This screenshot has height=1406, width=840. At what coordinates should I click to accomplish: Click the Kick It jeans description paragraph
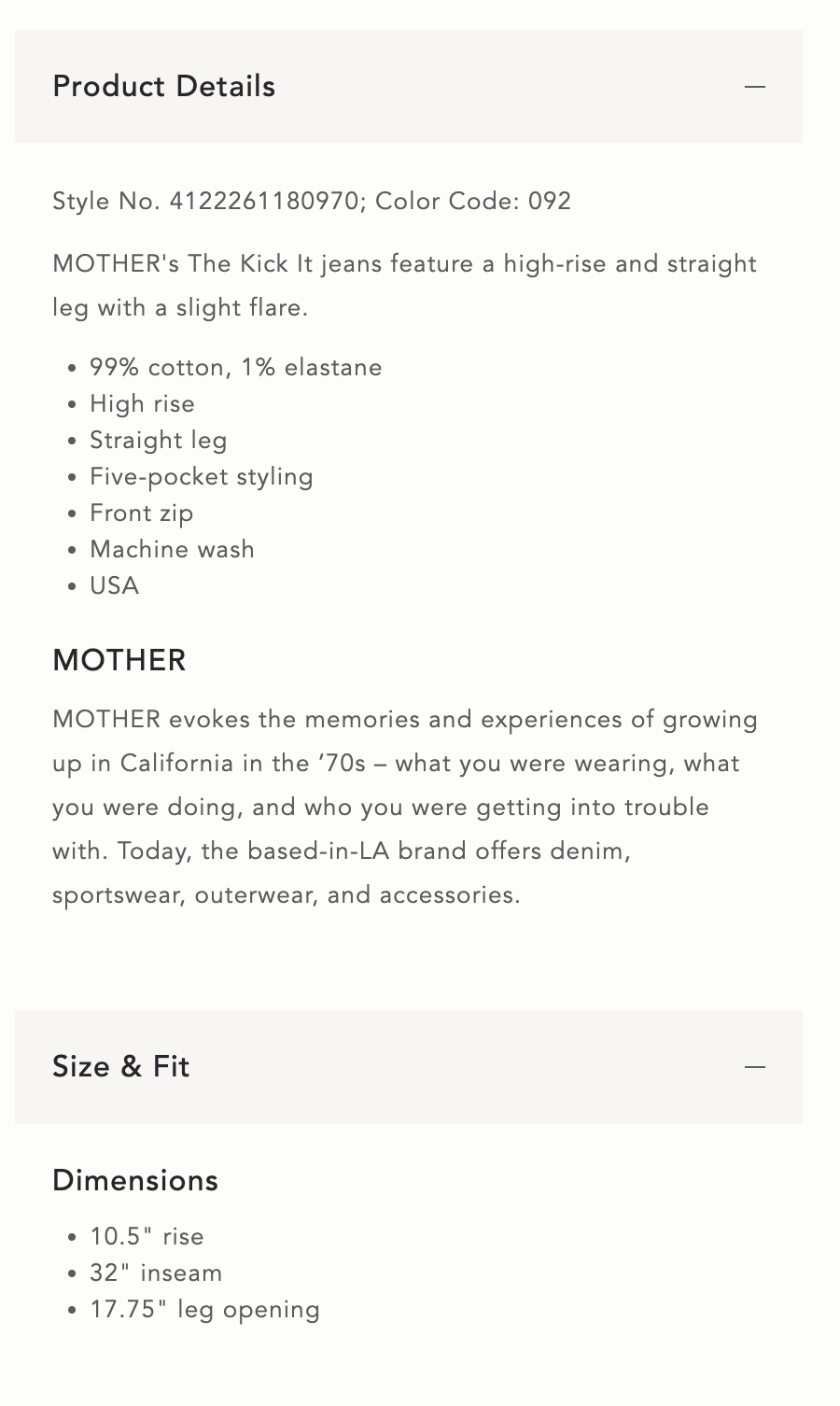[x=404, y=286]
